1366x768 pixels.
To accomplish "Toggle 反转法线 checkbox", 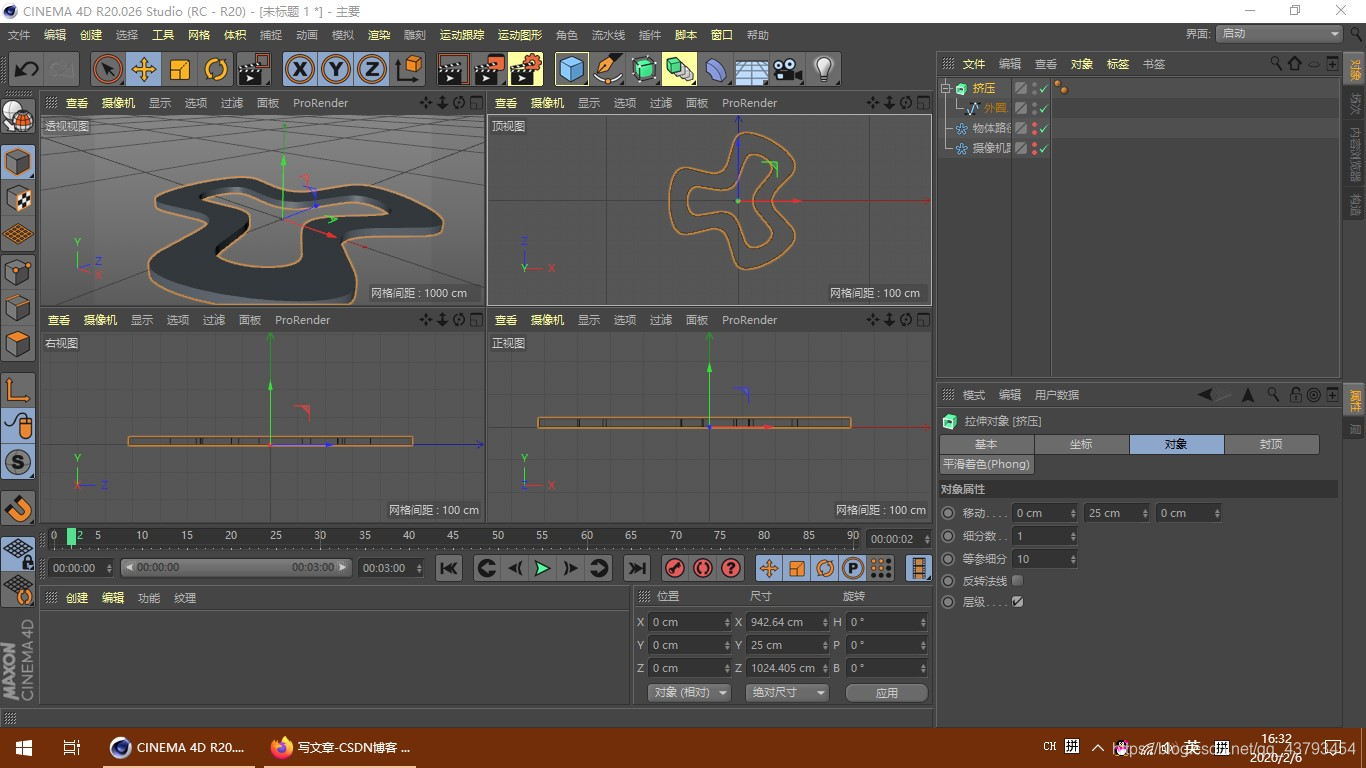I will coord(1018,580).
